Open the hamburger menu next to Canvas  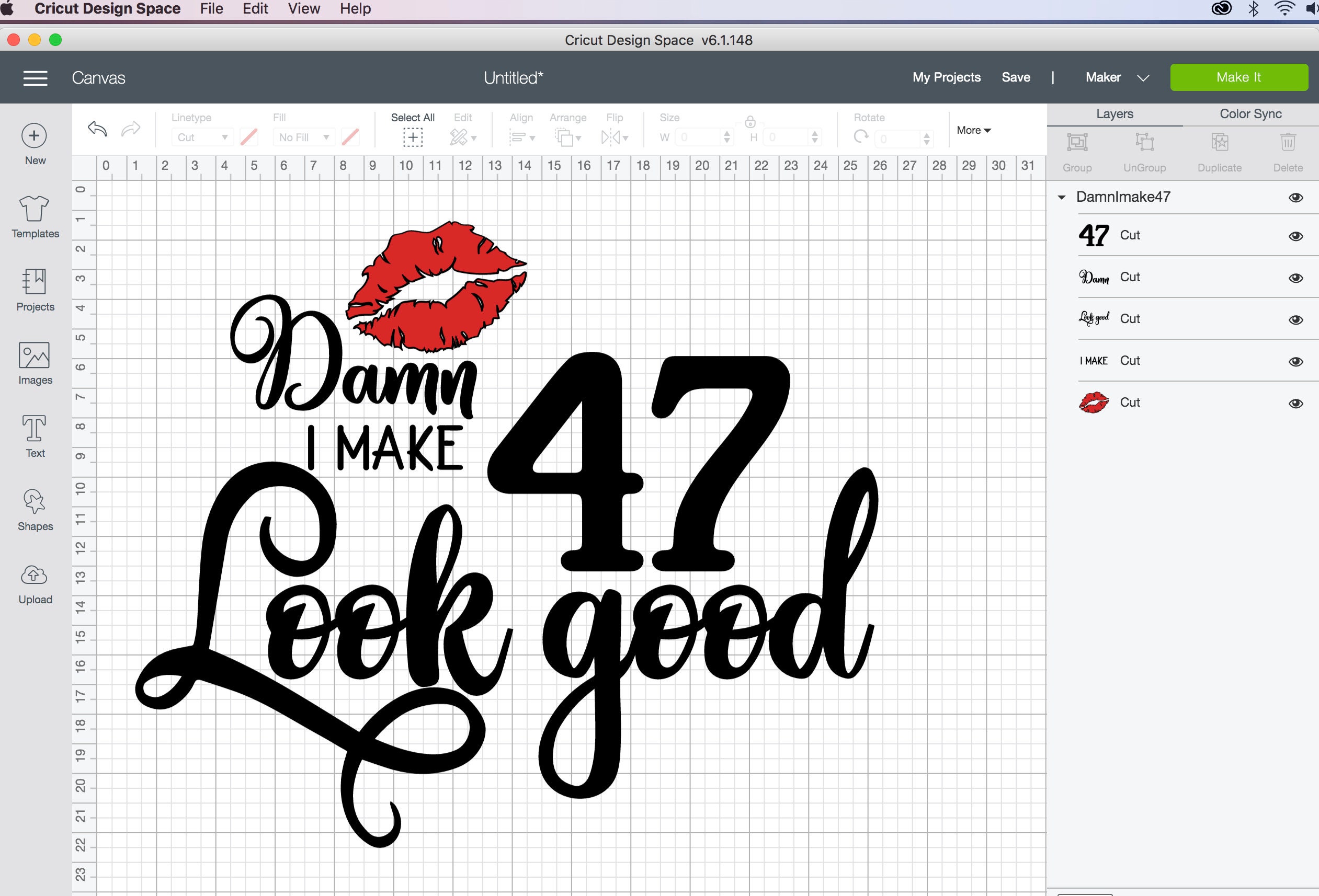(x=35, y=78)
